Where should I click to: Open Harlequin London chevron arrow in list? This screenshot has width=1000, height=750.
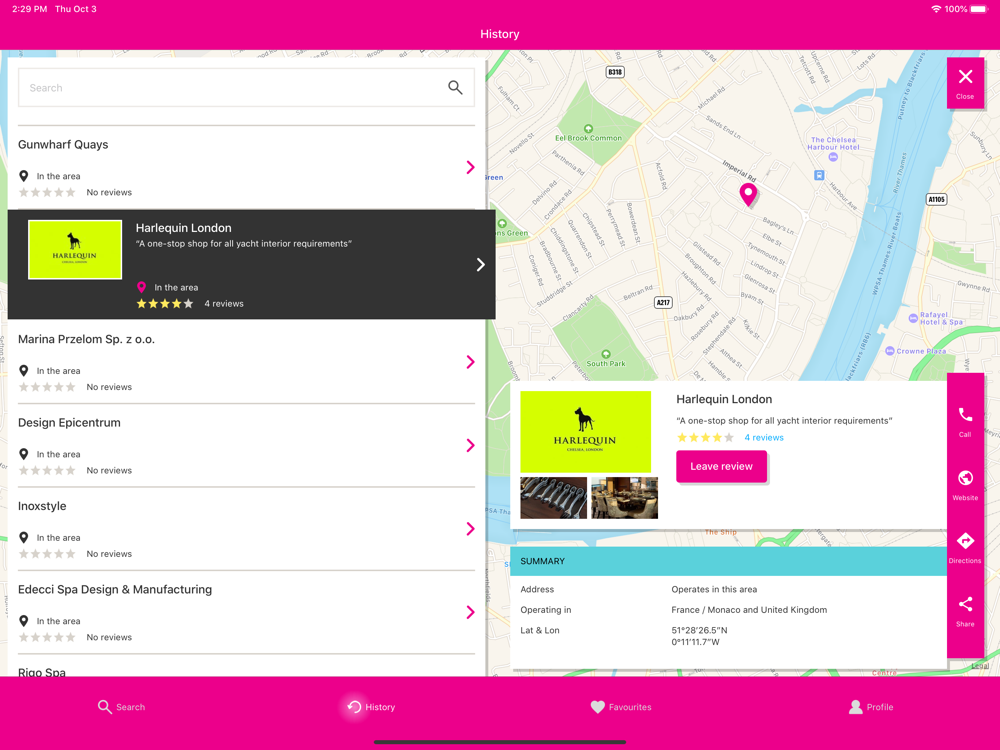(x=480, y=265)
